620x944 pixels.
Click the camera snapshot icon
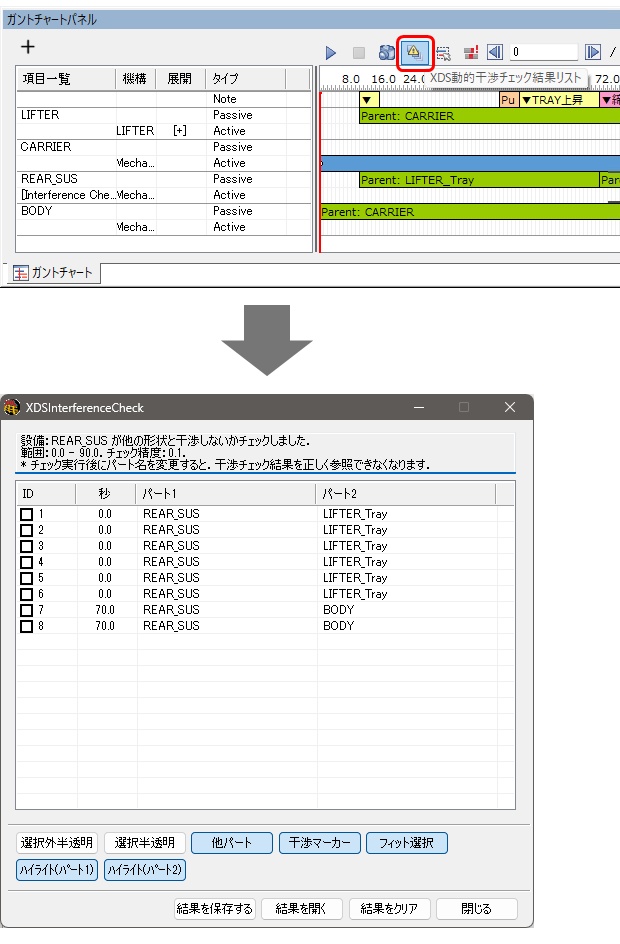click(x=387, y=53)
